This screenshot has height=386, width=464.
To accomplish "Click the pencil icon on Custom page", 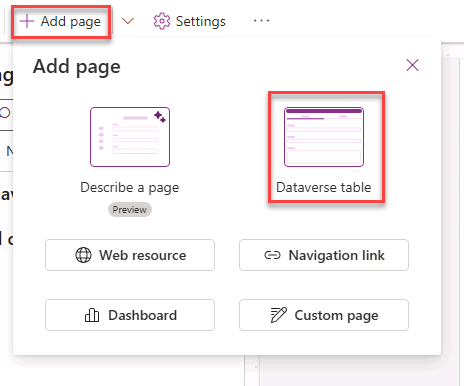I will (278, 315).
